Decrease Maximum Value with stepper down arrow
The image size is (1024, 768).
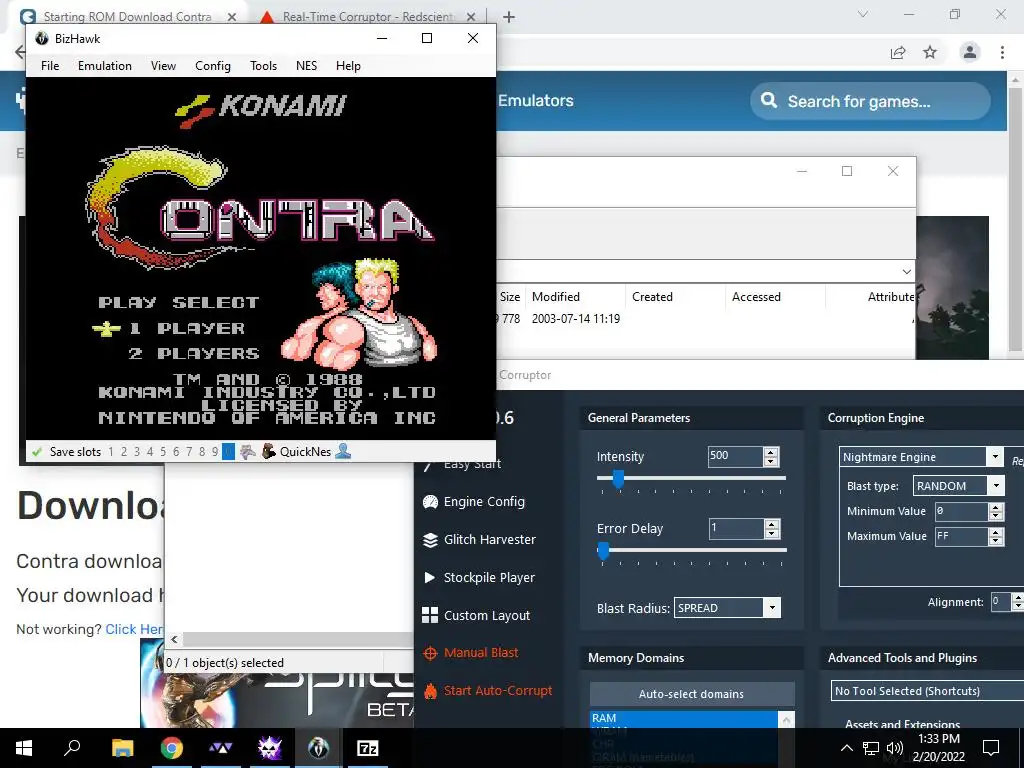[995, 541]
